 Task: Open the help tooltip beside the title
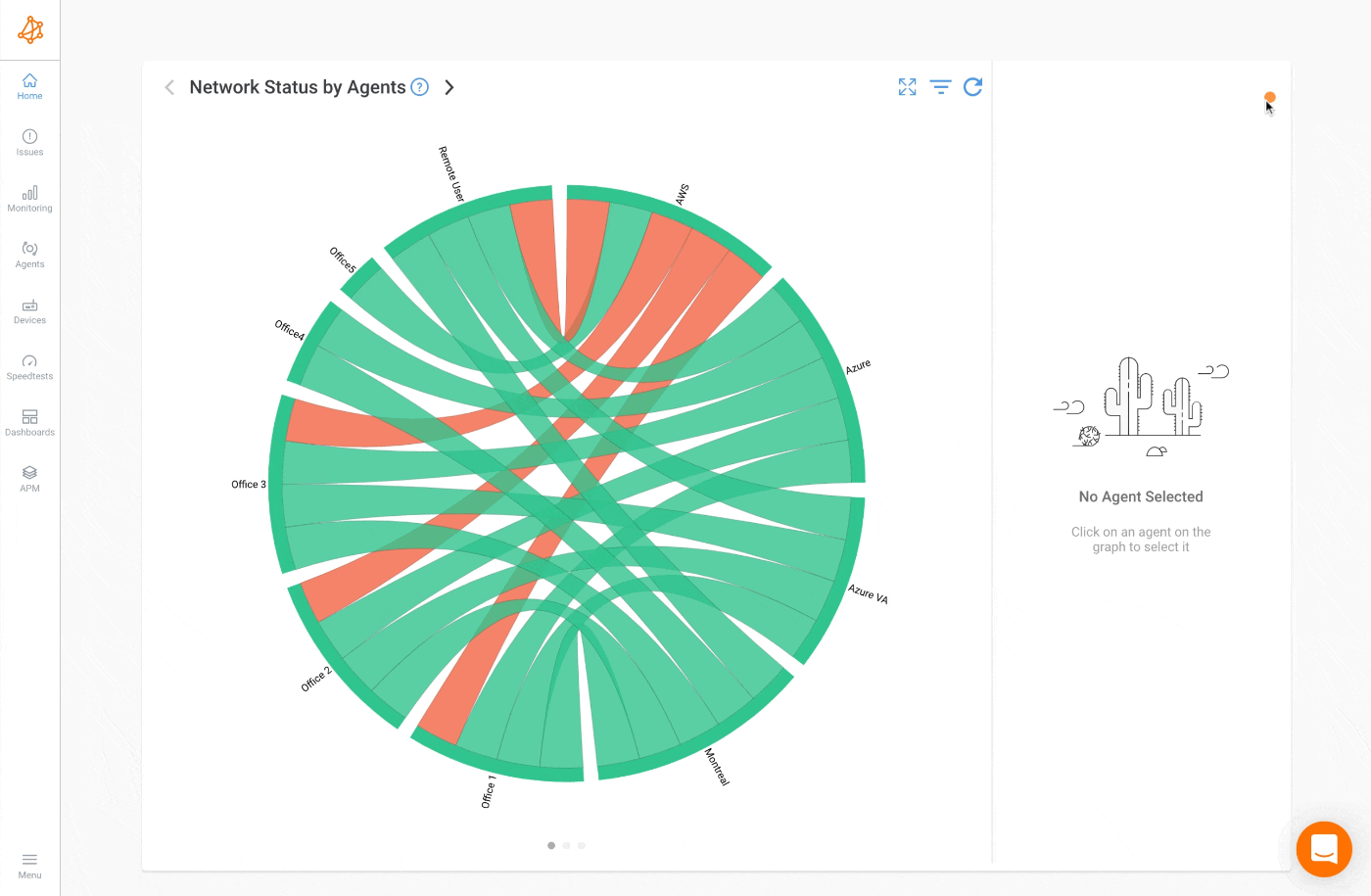pos(420,87)
